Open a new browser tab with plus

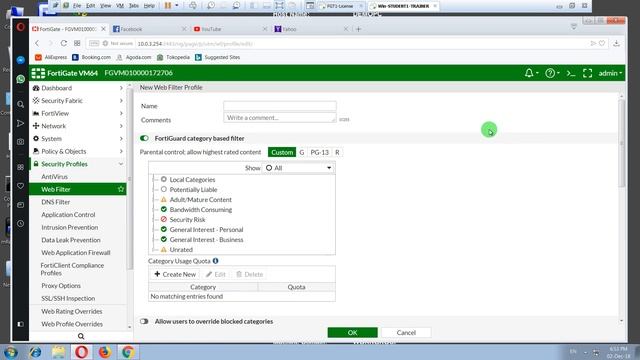coord(358,29)
